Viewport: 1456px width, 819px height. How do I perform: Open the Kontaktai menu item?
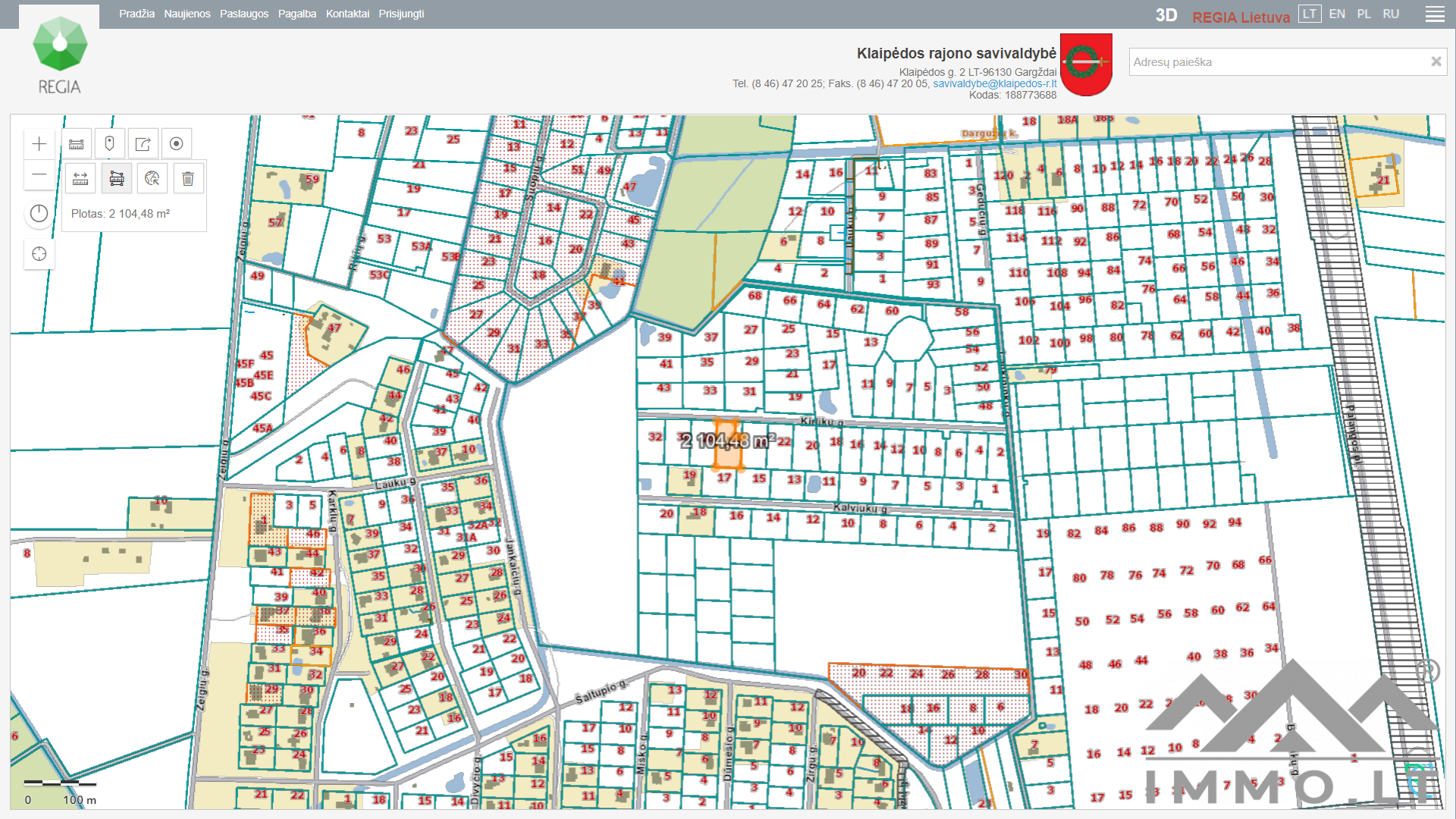(x=347, y=14)
